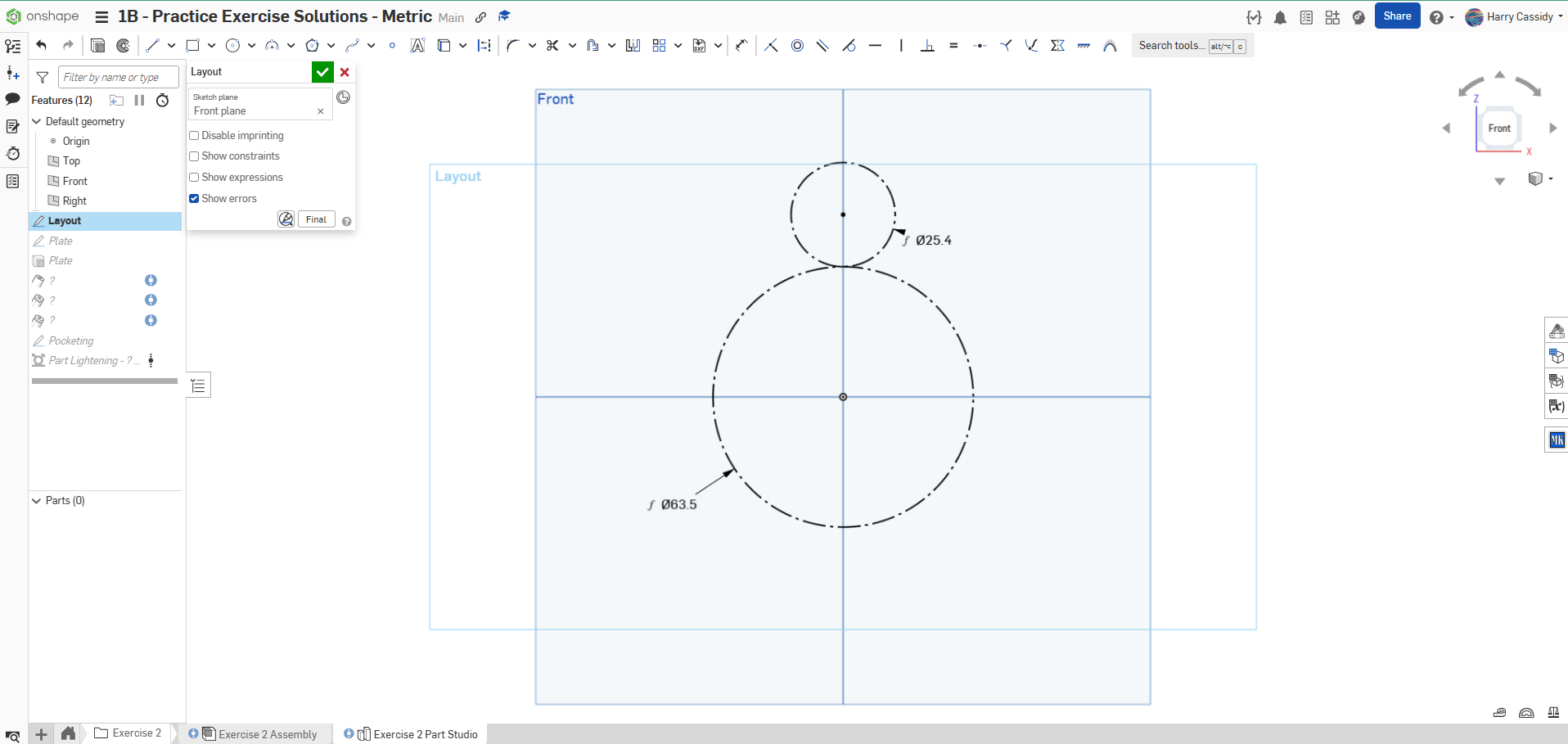Toggle the Show constraints checkbox
The height and width of the screenshot is (744, 1568).
(195, 156)
